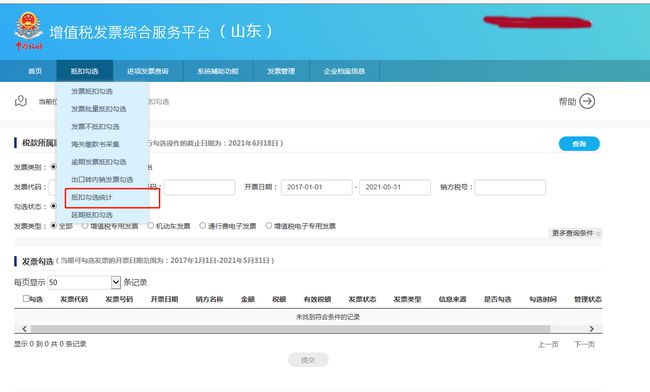Click the 开票日期 column header
The height and width of the screenshot is (392, 650).
point(165,299)
